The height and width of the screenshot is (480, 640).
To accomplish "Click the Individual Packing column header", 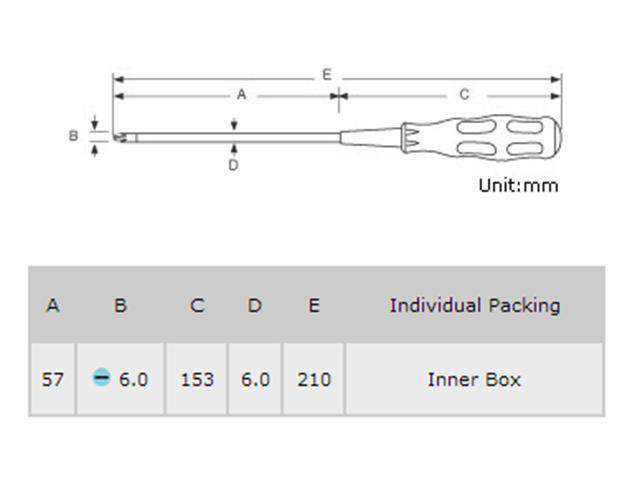I will (474, 305).
